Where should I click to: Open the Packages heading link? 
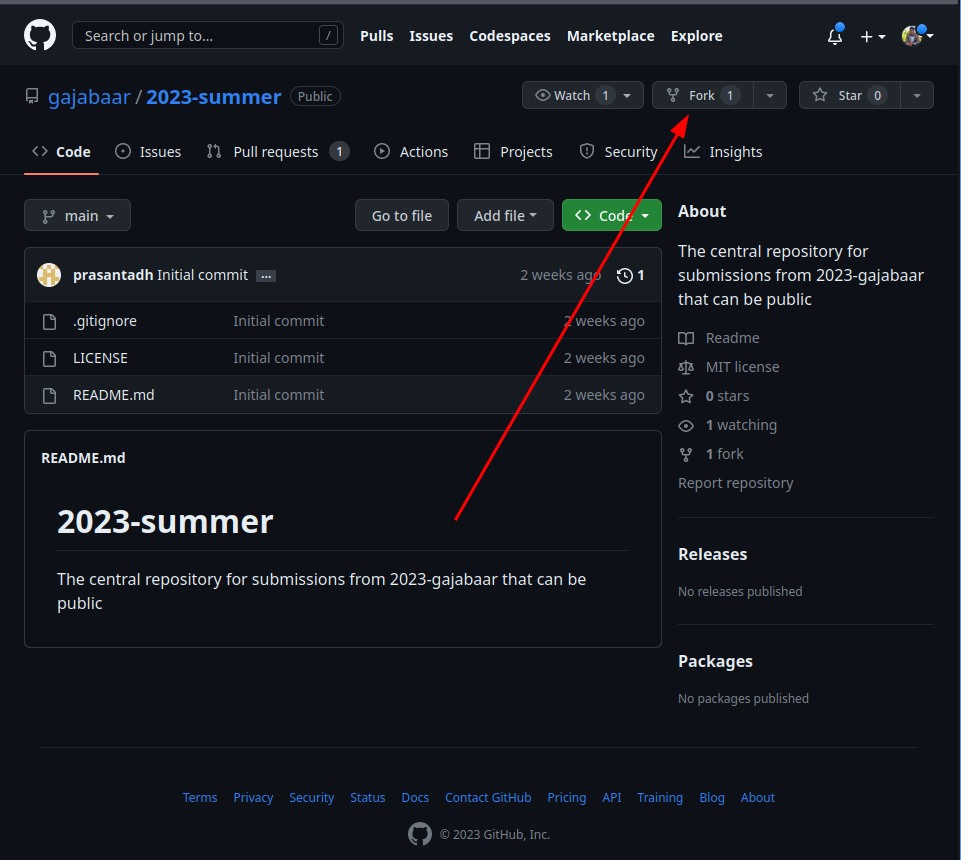(x=715, y=661)
